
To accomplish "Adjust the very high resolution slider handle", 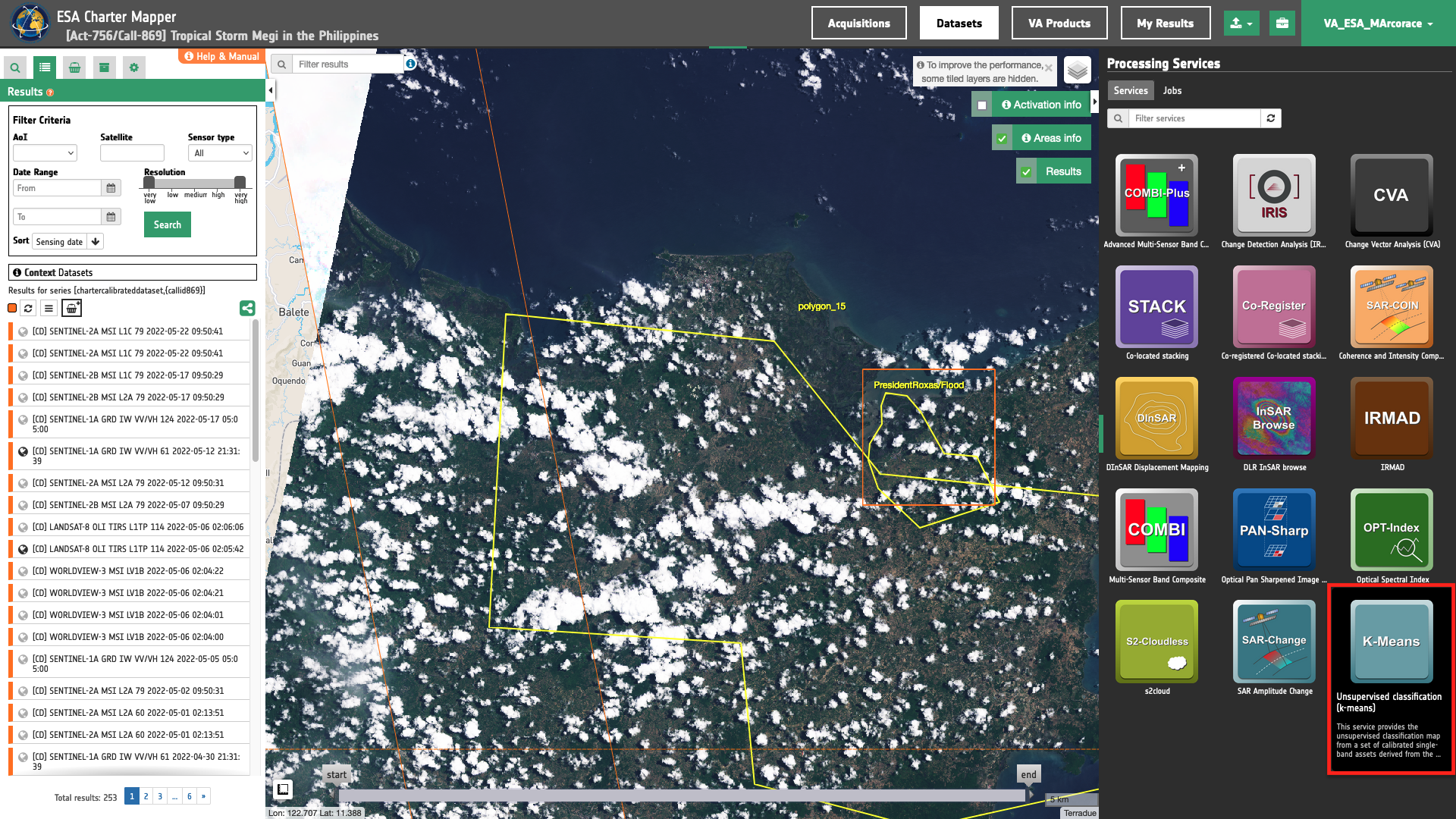I will [240, 182].
